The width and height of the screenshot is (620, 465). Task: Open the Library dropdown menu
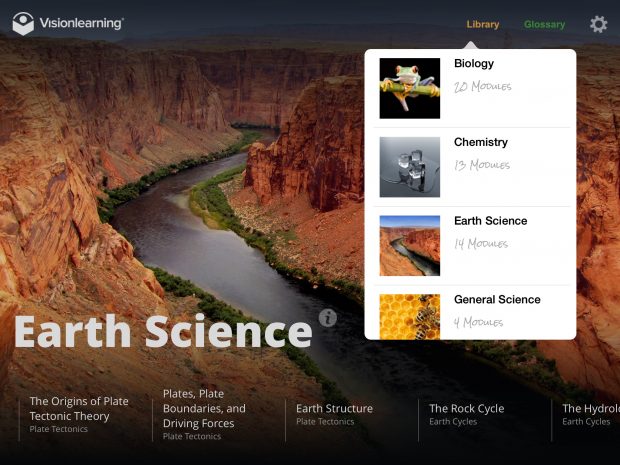[x=482, y=25]
